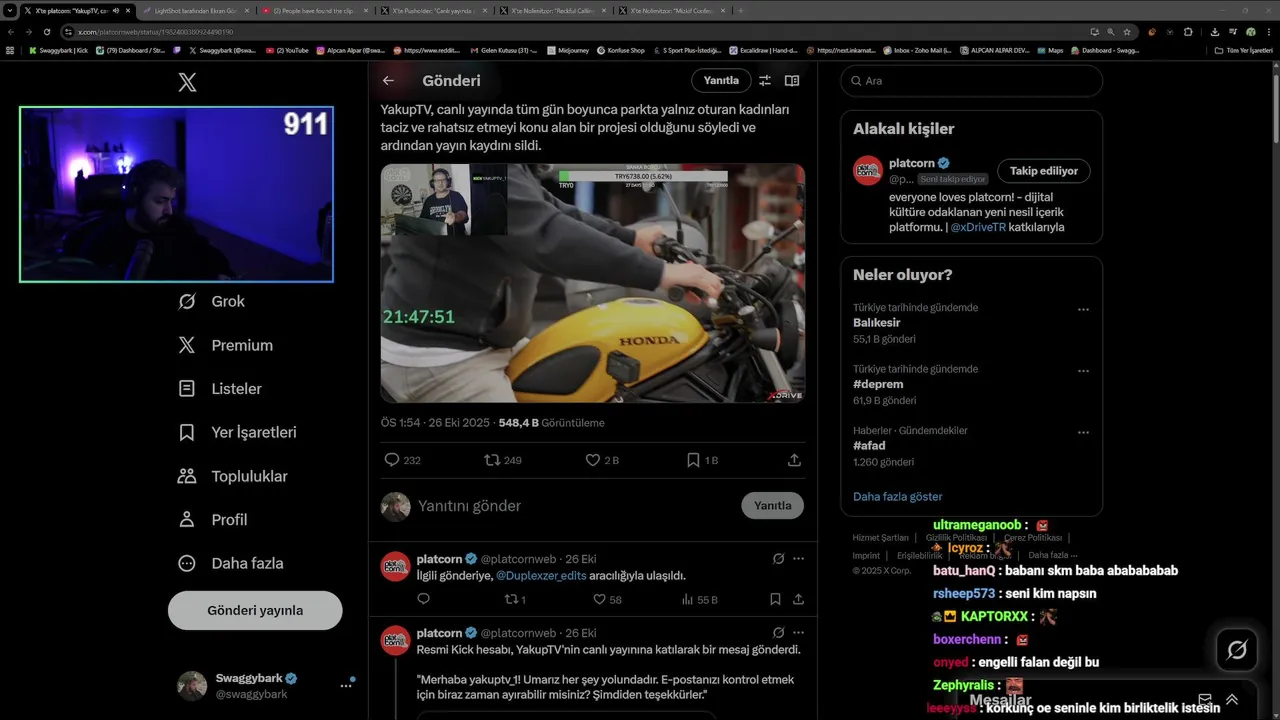The image size is (1280, 720).
Task: Switch to the LightShot browser tab
Action: point(196,10)
